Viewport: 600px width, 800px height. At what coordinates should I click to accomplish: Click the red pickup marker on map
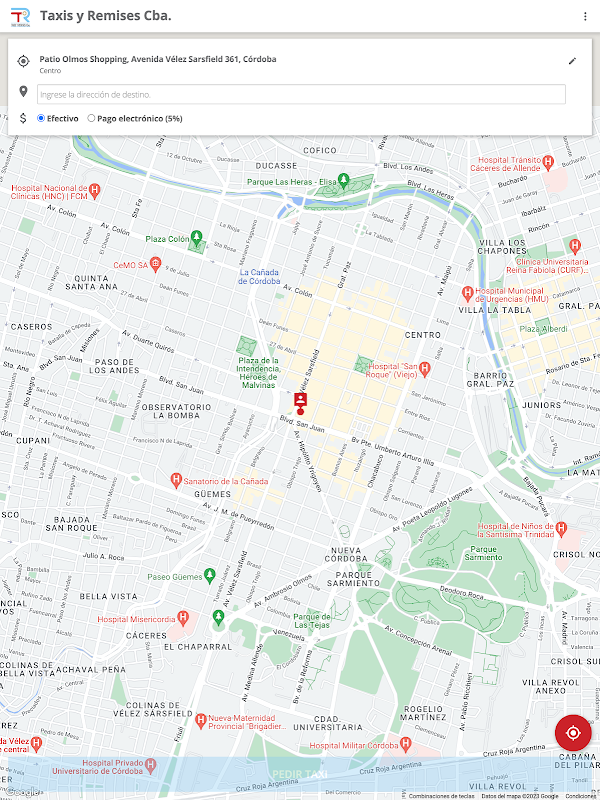coord(301,404)
